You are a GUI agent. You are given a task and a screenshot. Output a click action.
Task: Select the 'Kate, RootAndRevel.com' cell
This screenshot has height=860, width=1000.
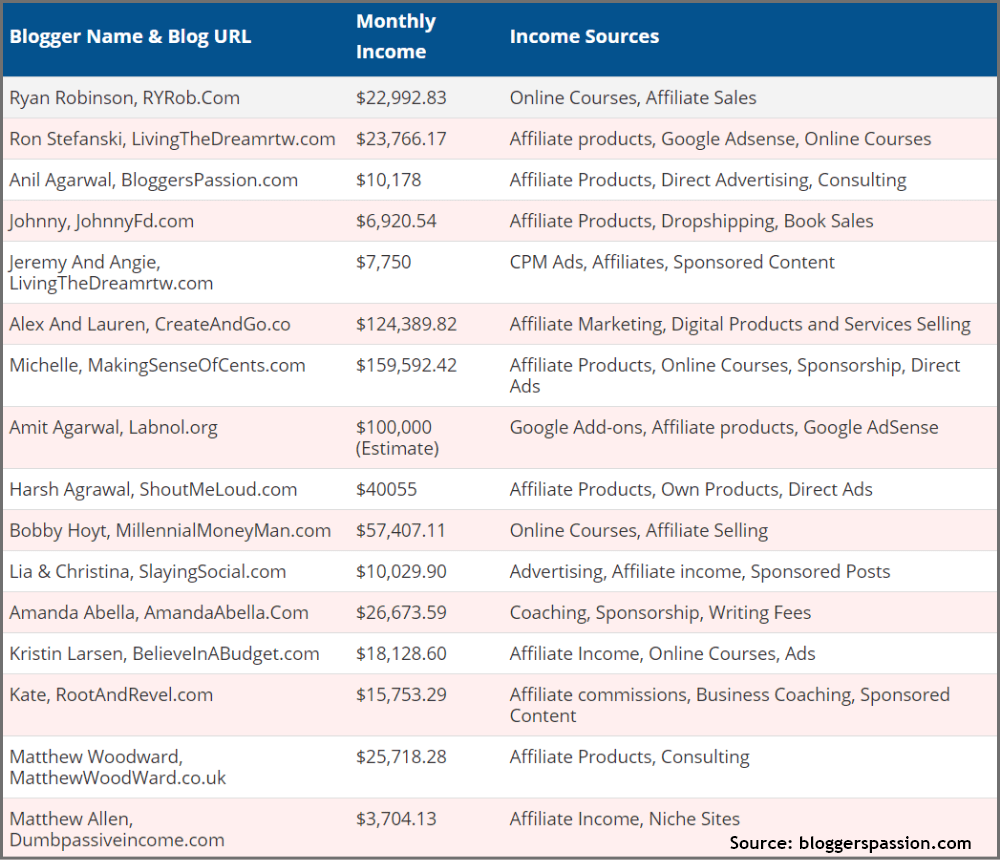[111, 695]
